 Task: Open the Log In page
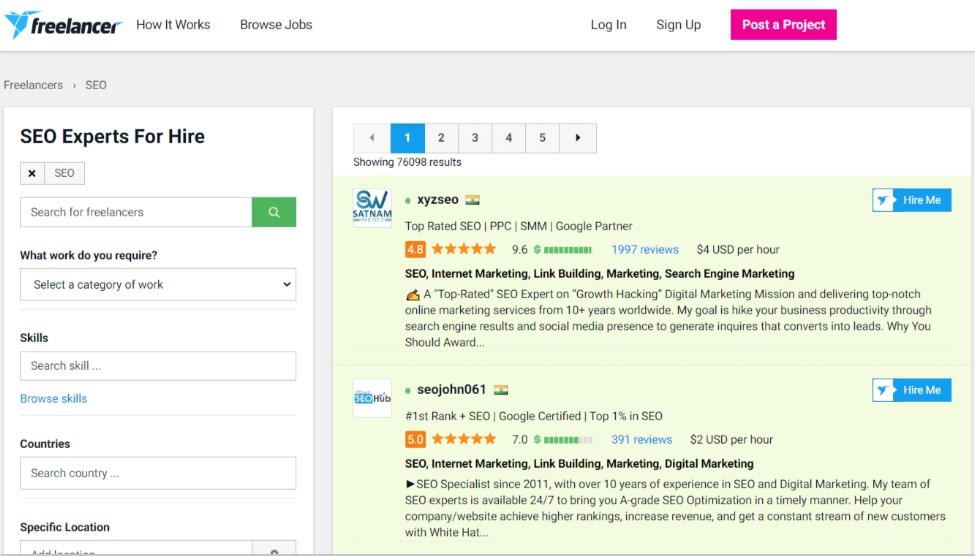608,25
